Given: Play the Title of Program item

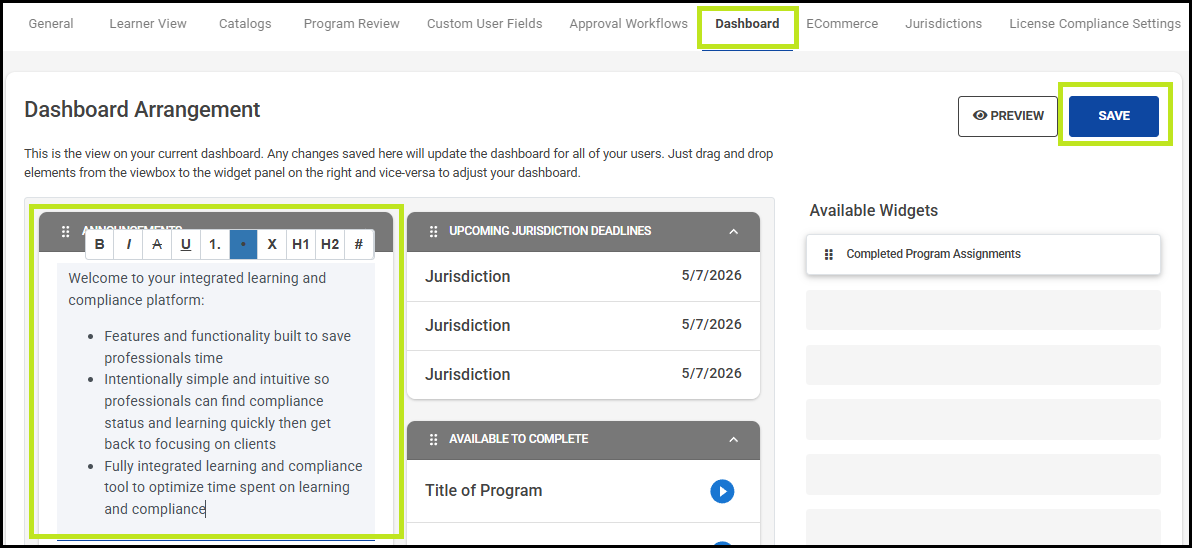Looking at the screenshot, I should coord(722,491).
